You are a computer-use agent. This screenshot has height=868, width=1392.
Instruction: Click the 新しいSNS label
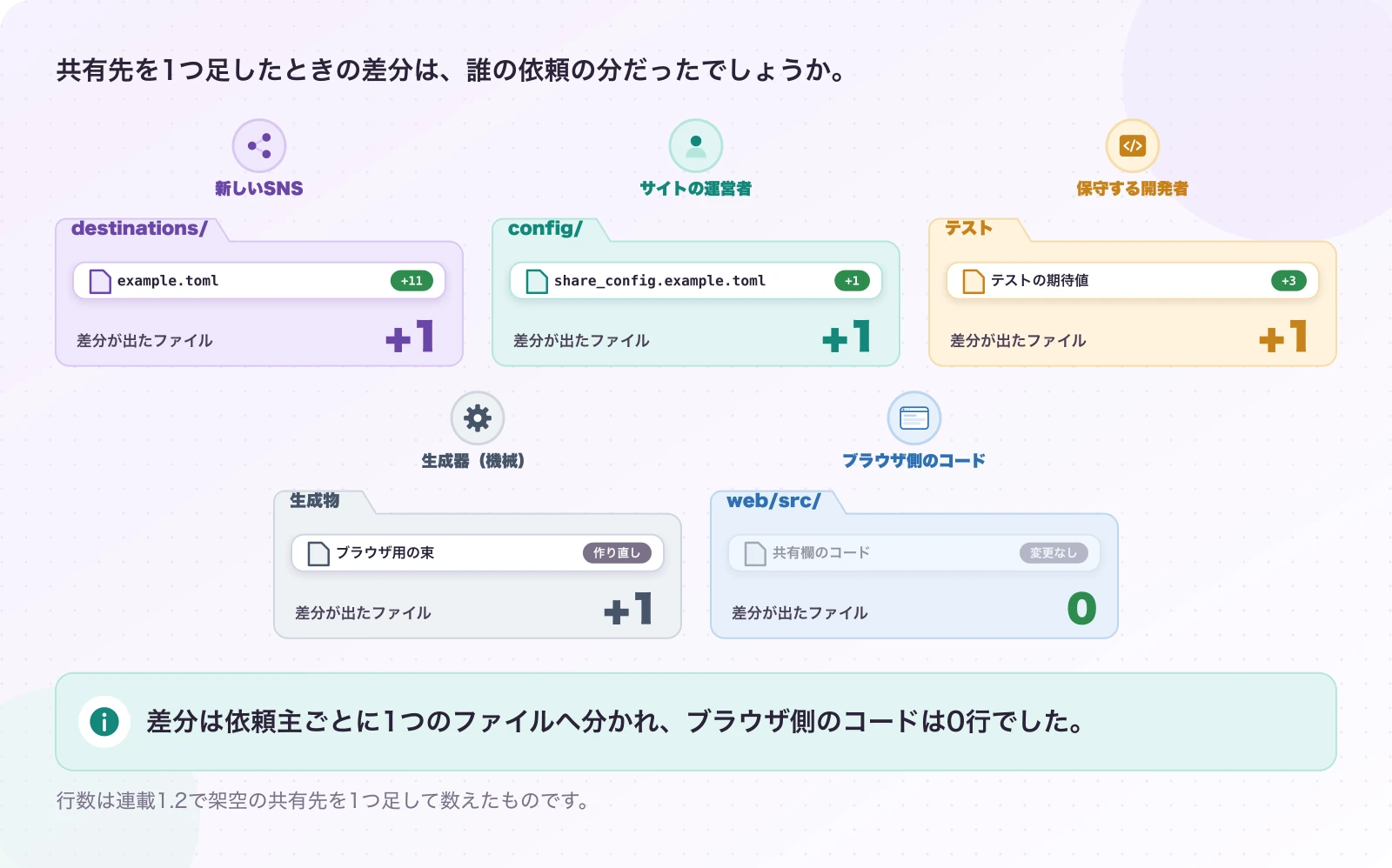259,189
